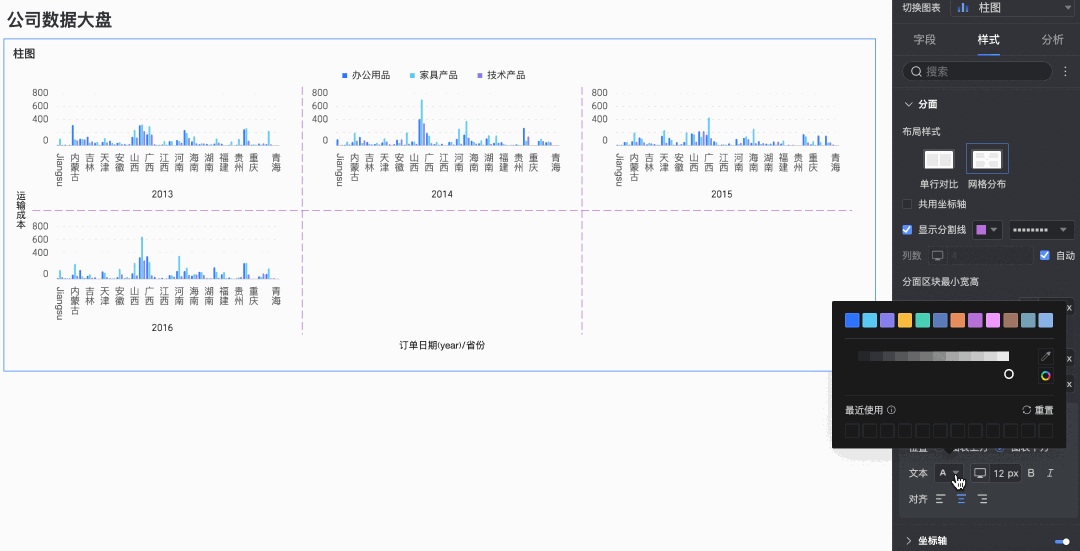Click the first empty recent color slot
This screenshot has height=551, width=1080.
tap(852, 431)
